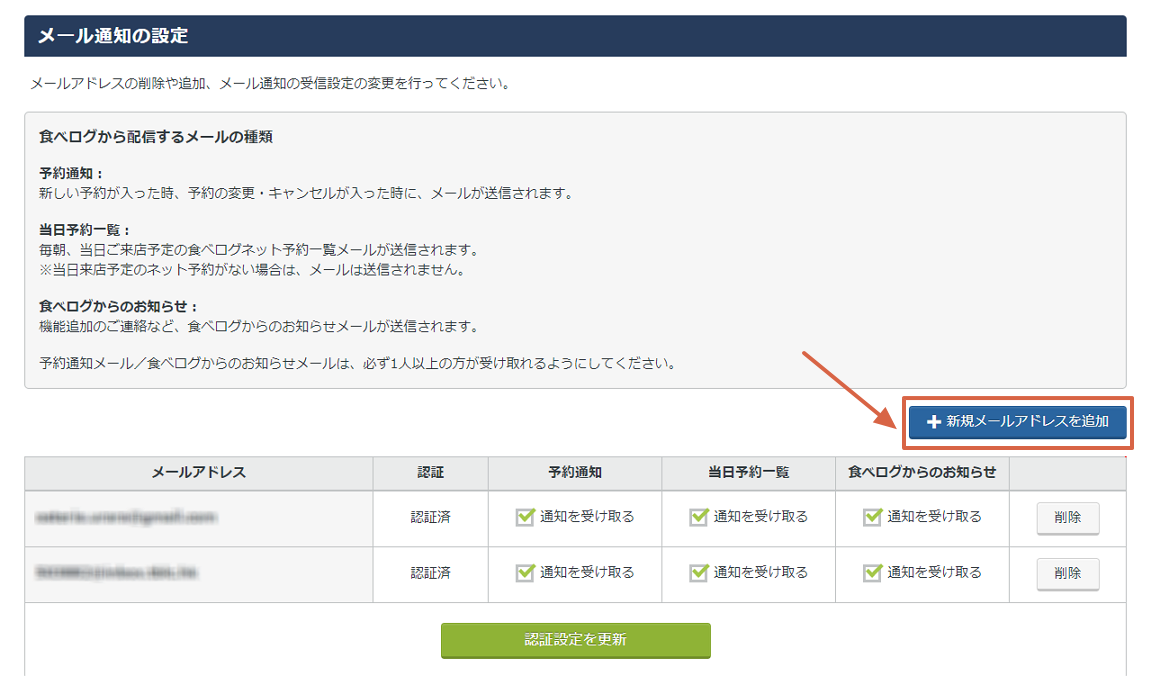Select the メールアドレス column header

click(x=198, y=473)
